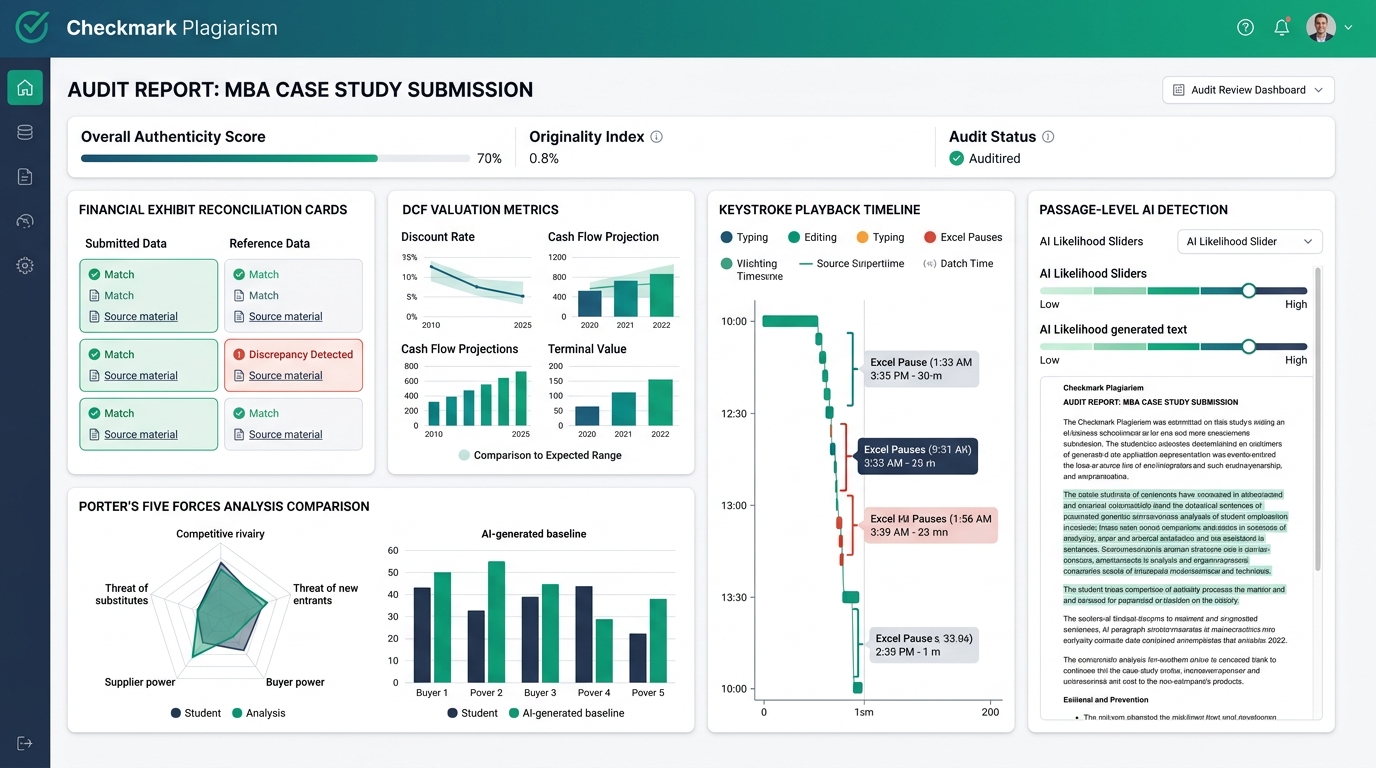Click the AI Likelihood generated text slider handle
1376x768 pixels.
tap(1248, 346)
